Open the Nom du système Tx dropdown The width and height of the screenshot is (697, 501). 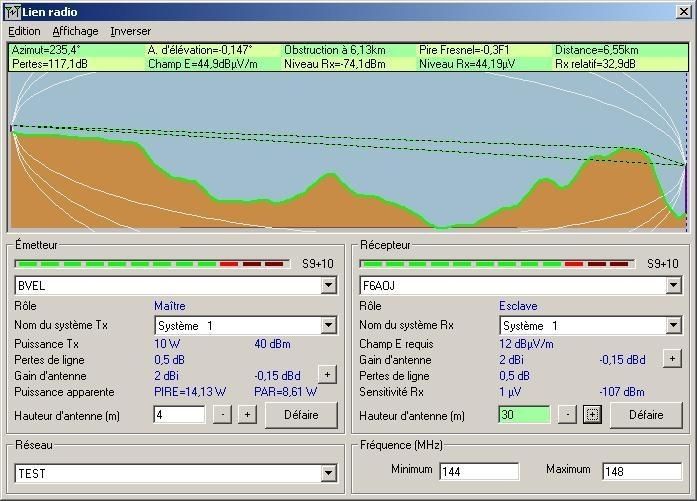[328, 325]
